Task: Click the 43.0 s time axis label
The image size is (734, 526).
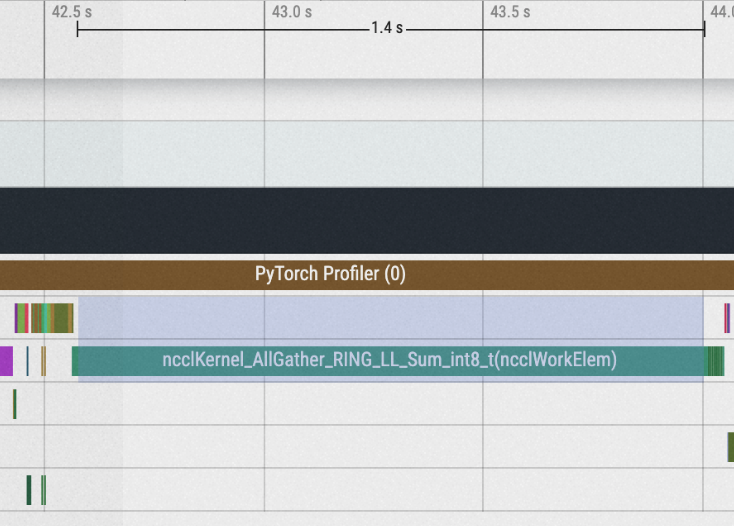Action: point(292,12)
